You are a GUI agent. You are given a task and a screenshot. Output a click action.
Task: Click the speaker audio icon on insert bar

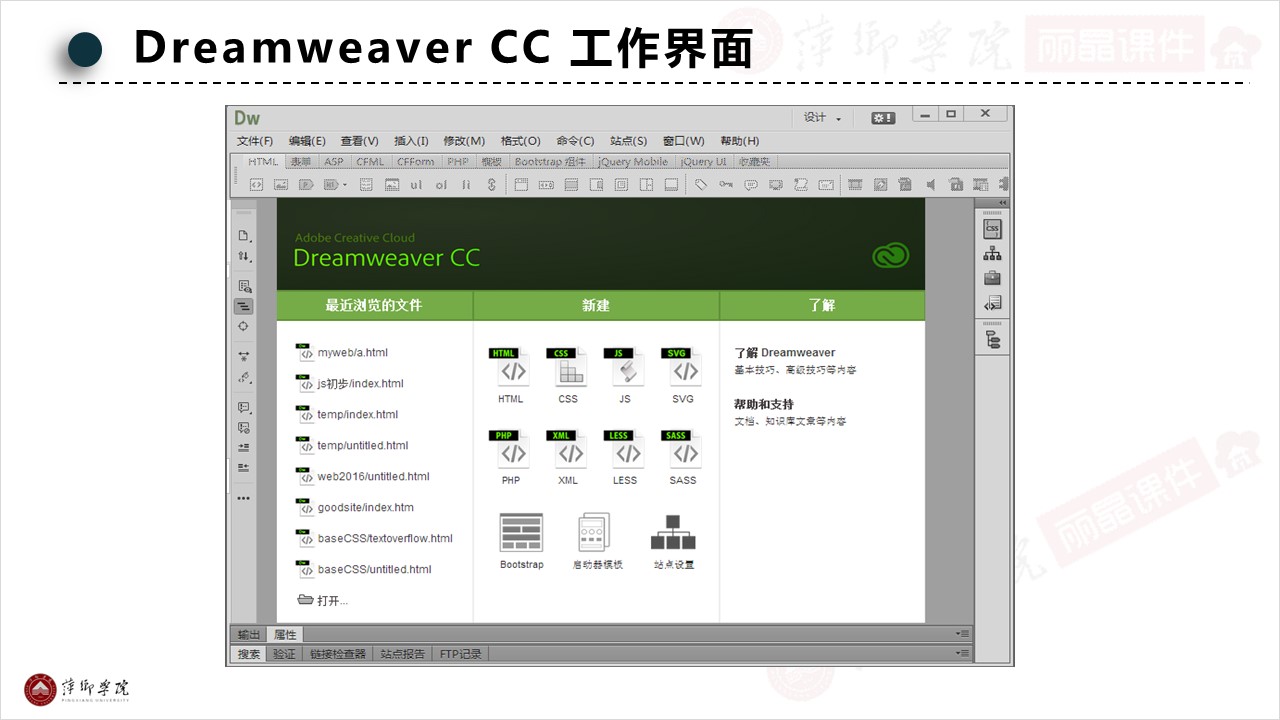930,185
